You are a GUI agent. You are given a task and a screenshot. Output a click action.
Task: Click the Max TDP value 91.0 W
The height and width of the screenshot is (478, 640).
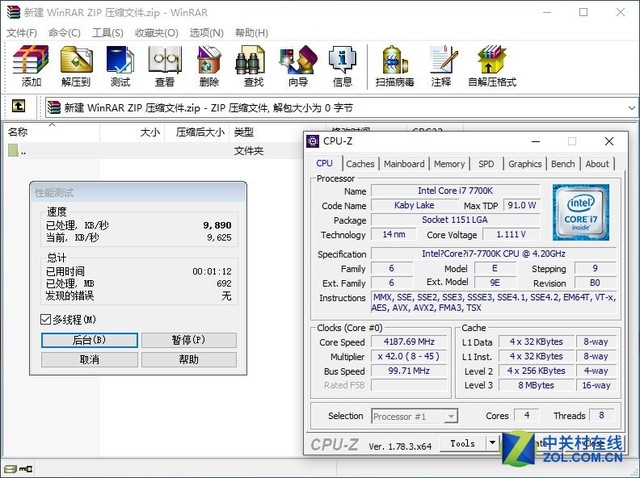click(522, 205)
